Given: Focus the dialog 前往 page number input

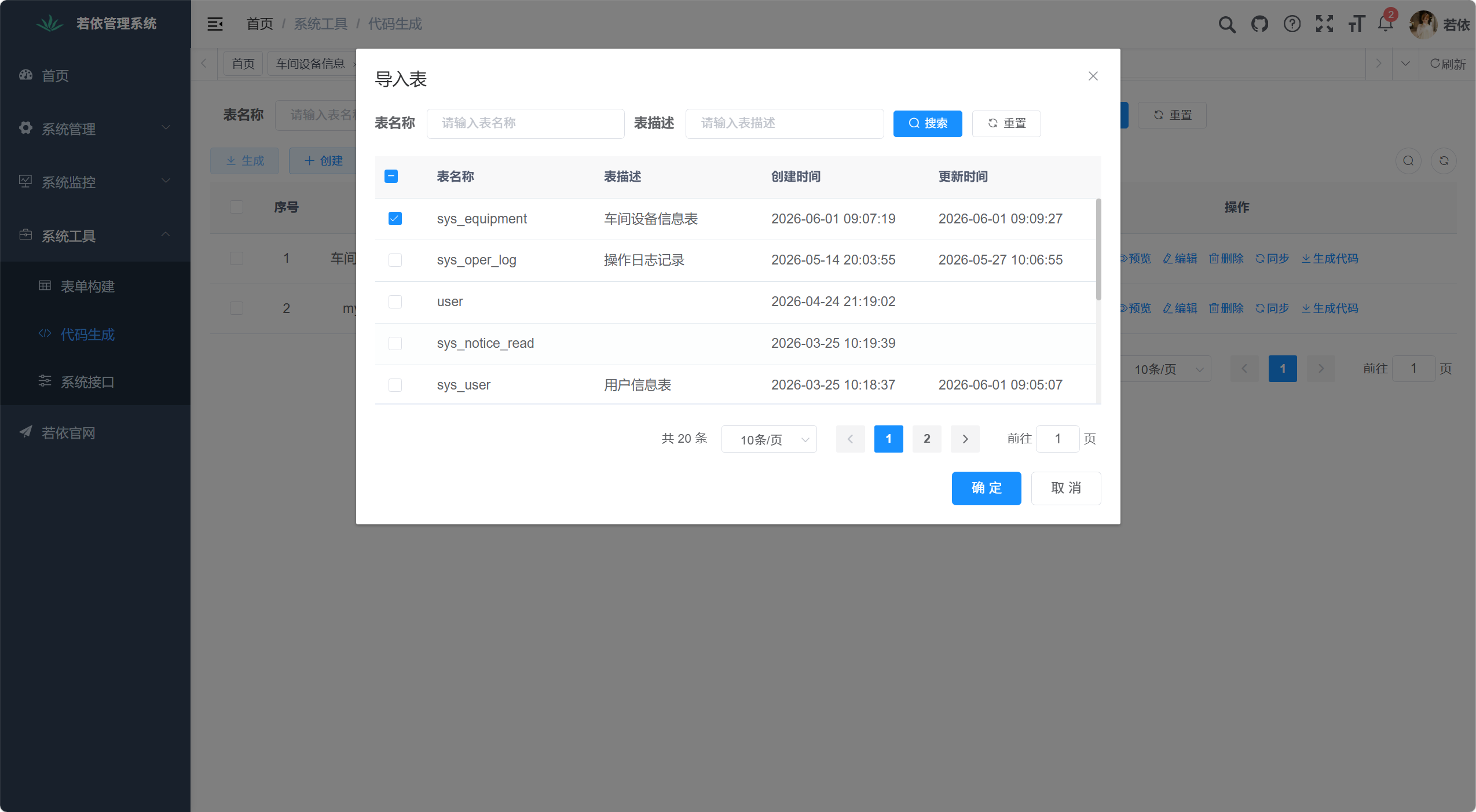Looking at the screenshot, I should pyautogui.click(x=1057, y=439).
